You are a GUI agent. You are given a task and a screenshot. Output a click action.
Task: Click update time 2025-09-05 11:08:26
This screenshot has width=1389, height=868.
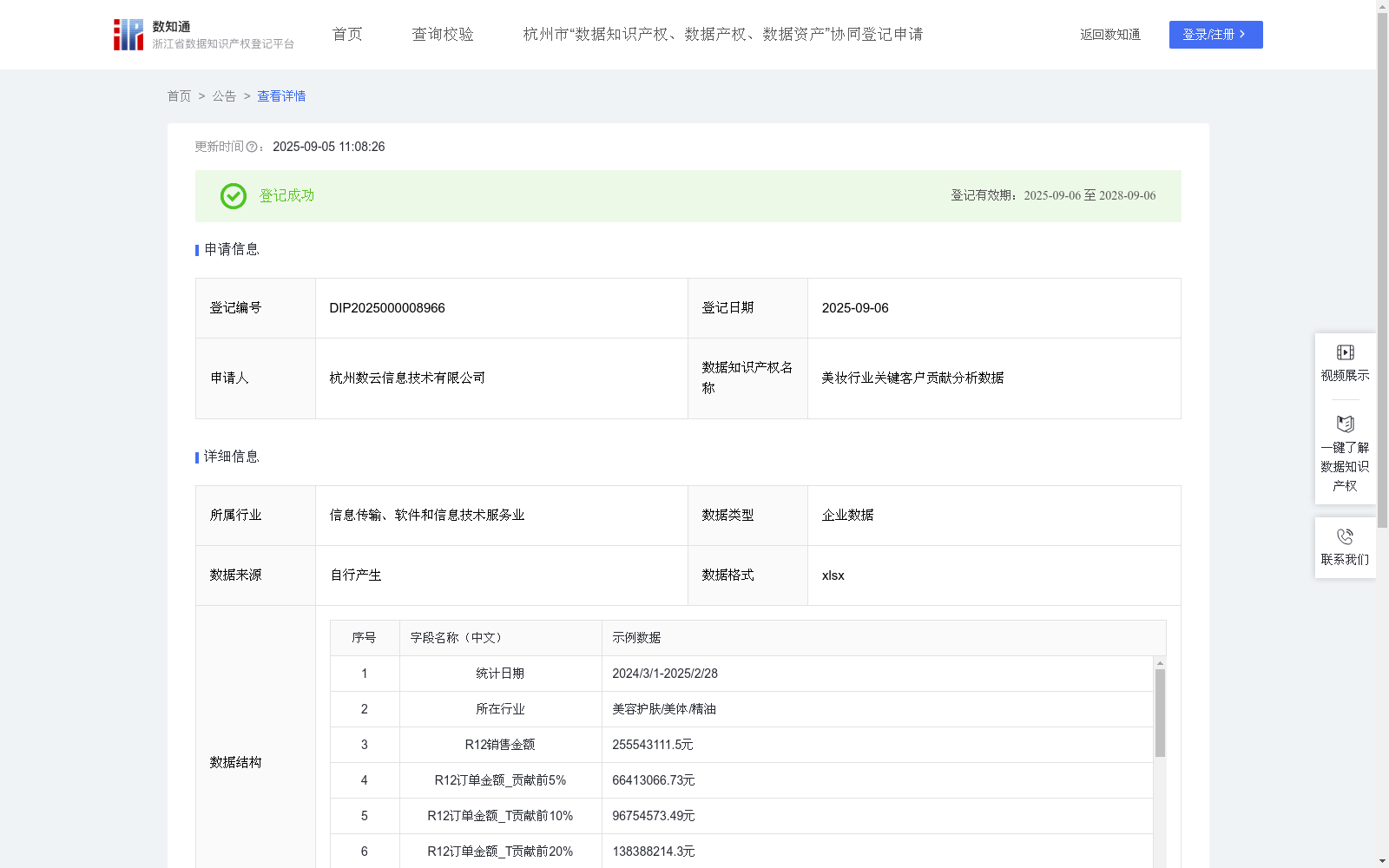329,148
